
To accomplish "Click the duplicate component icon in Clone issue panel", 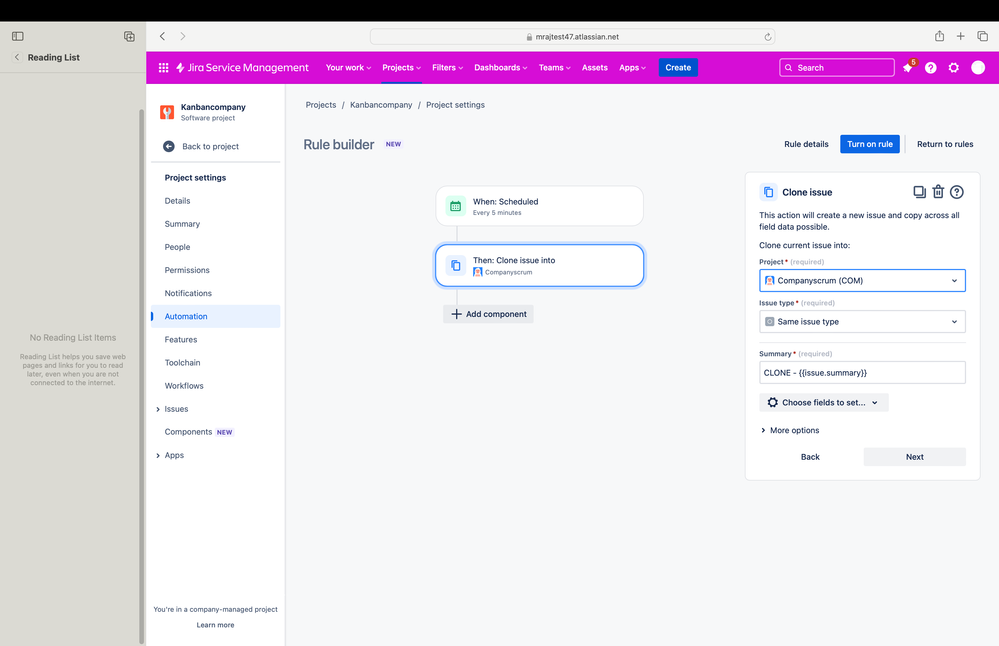I will 919,192.
